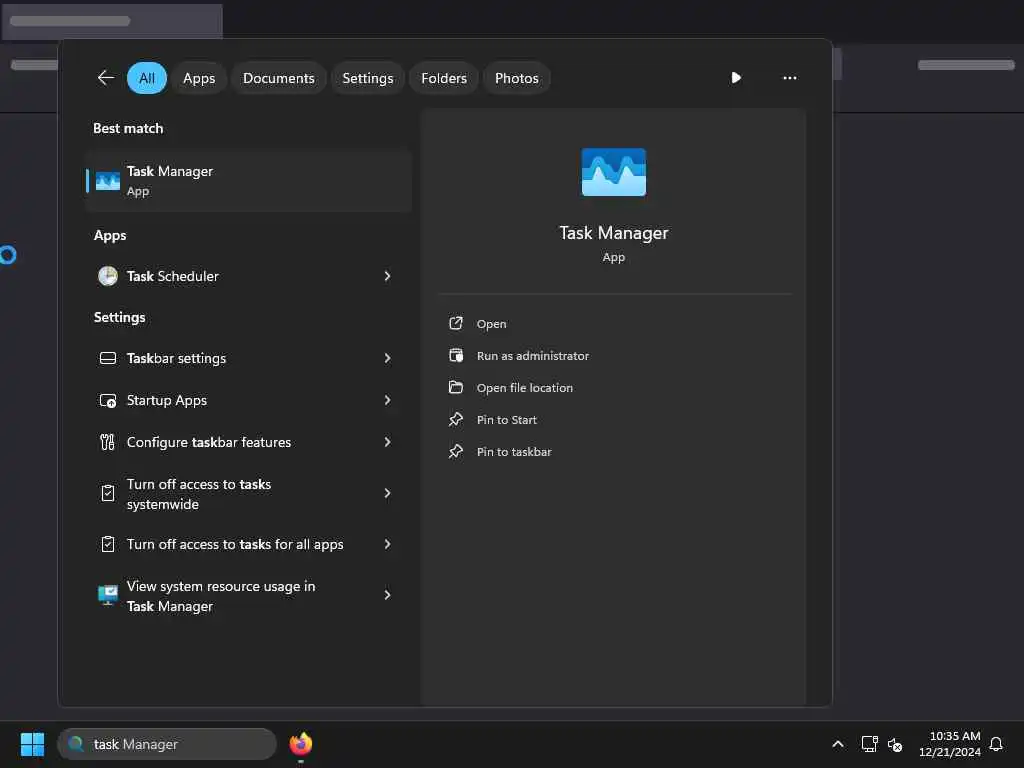
Task: Click search magnifier icon in taskbar
Action: [76, 744]
